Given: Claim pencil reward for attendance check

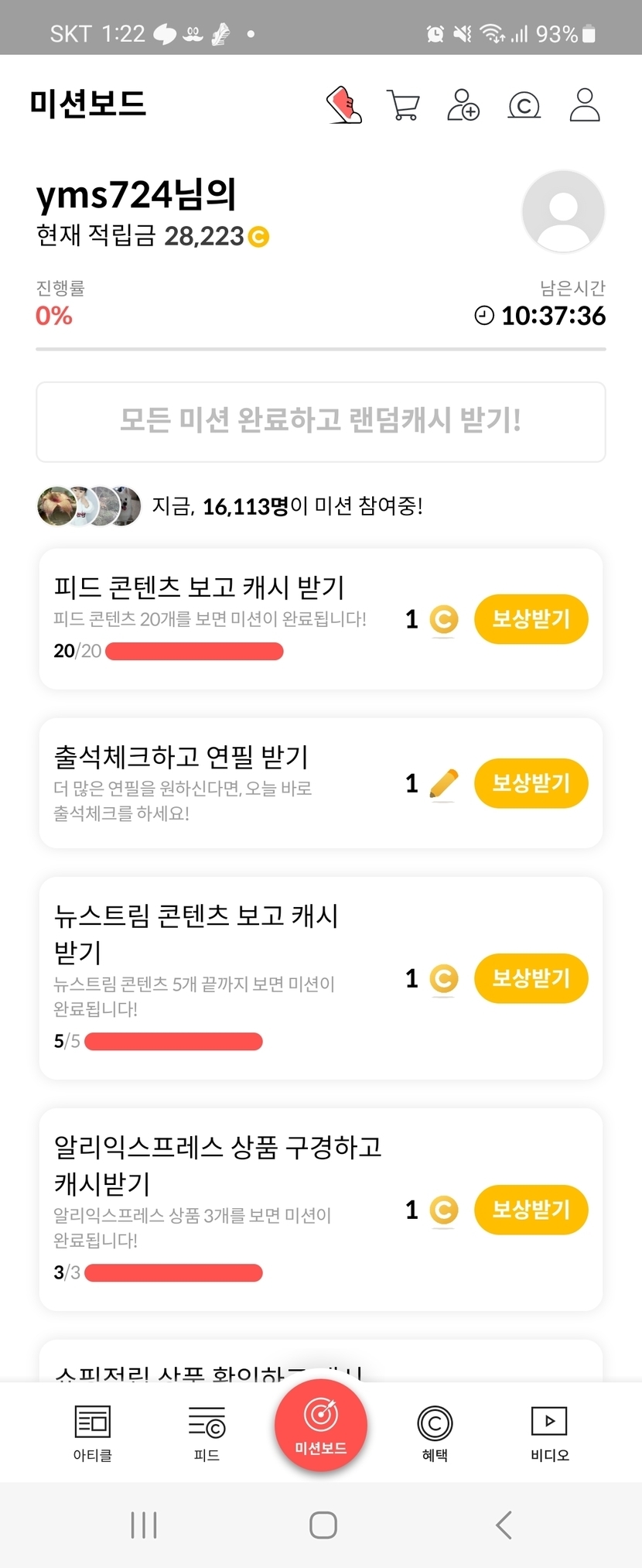Looking at the screenshot, I should (531, 783).
